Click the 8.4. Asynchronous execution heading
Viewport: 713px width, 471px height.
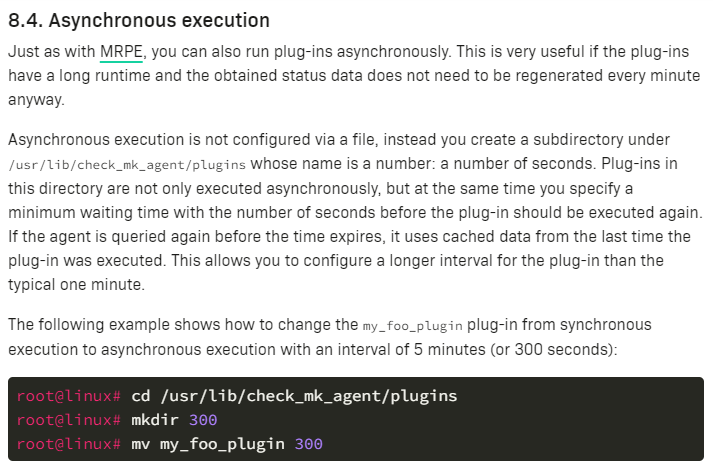pos(139,20)
